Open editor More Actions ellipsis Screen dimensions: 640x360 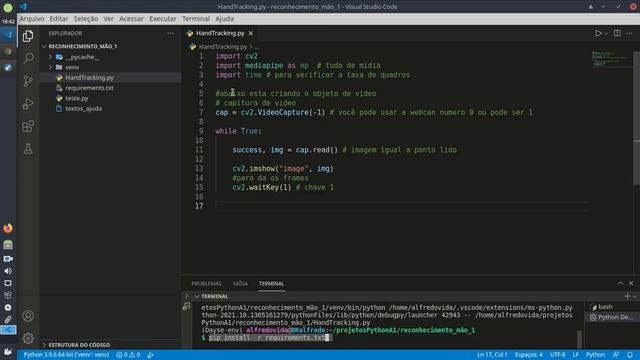click(x=629, y=33)
